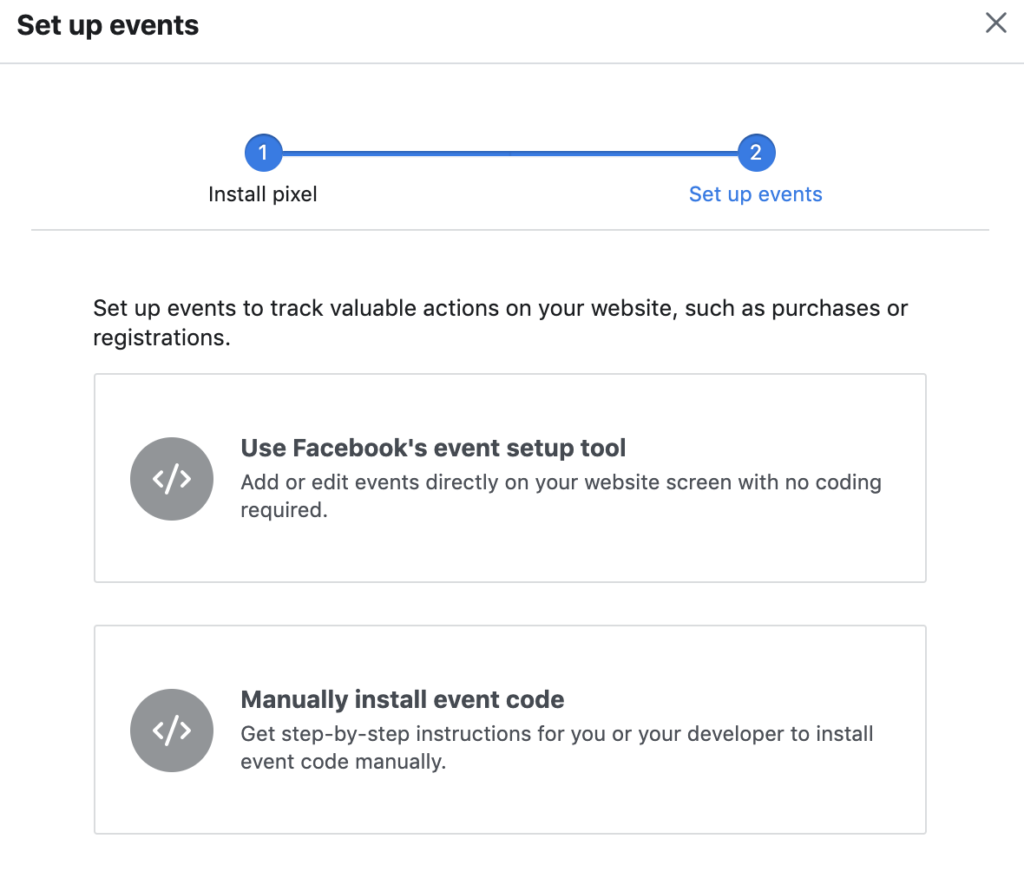The height and width of the screenshot is (878, 1024).
Task: Click the blue progress bar between the steps
Action: point(509,152)
